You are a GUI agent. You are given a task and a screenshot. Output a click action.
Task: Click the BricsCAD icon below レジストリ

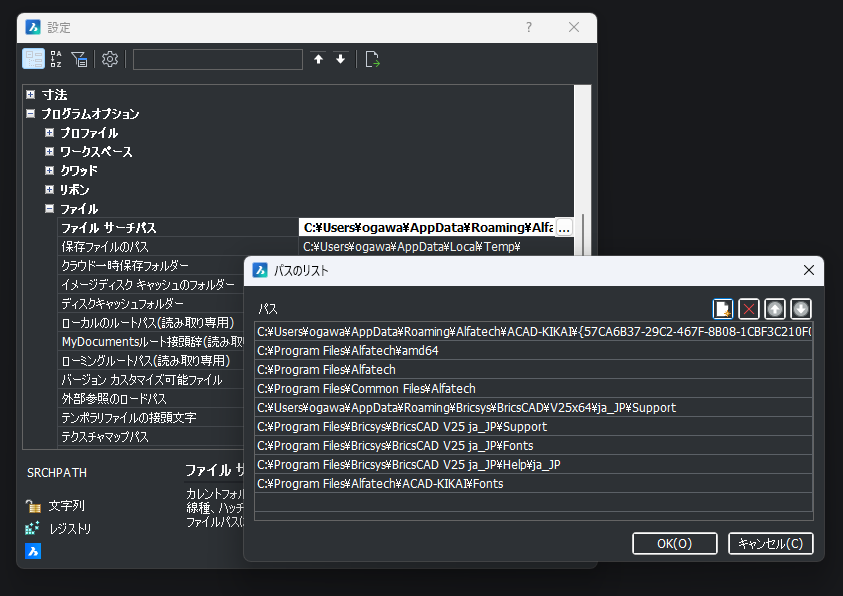[33, 551]
